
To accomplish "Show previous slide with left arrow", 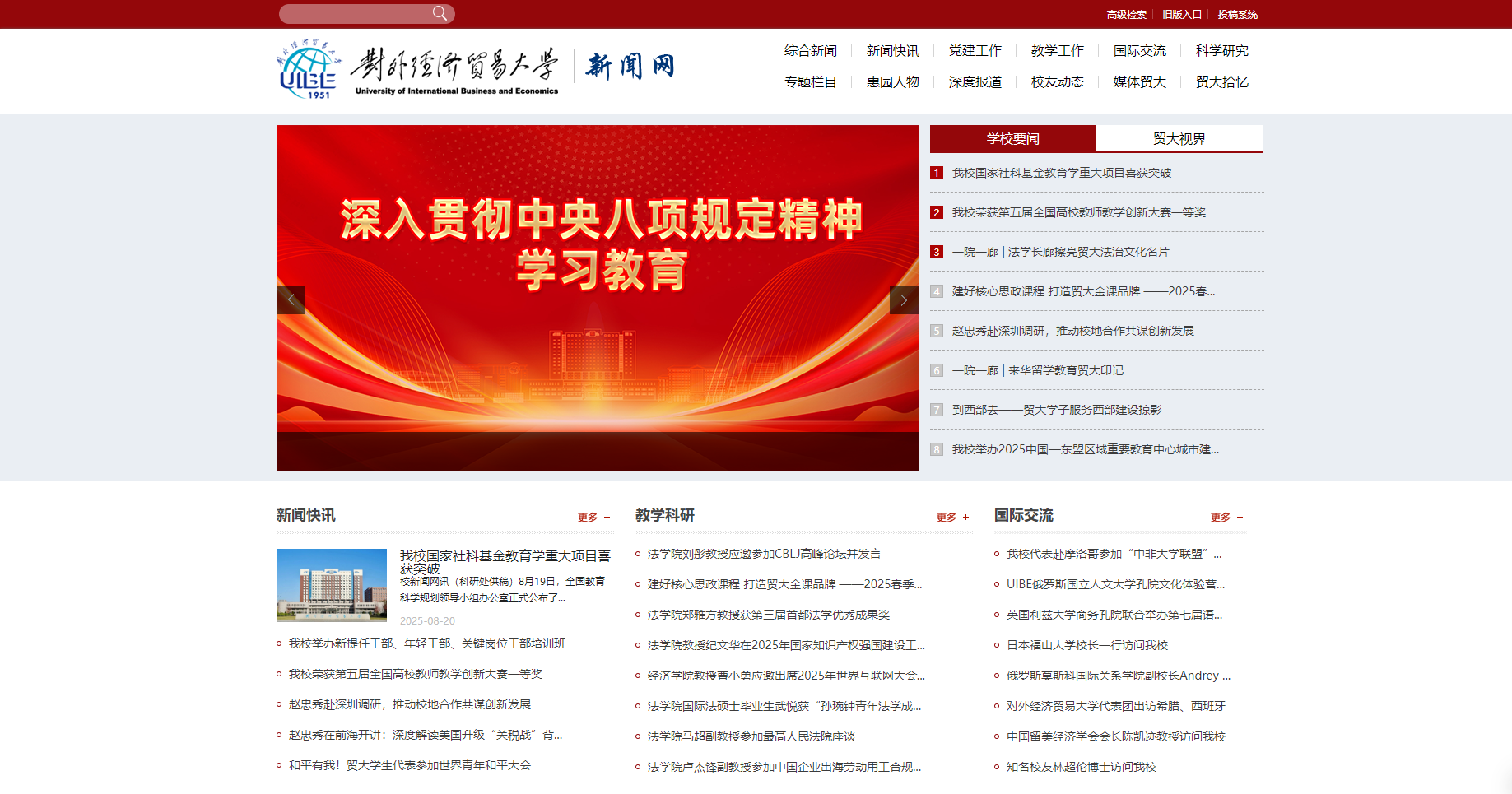I will [291, 299].
